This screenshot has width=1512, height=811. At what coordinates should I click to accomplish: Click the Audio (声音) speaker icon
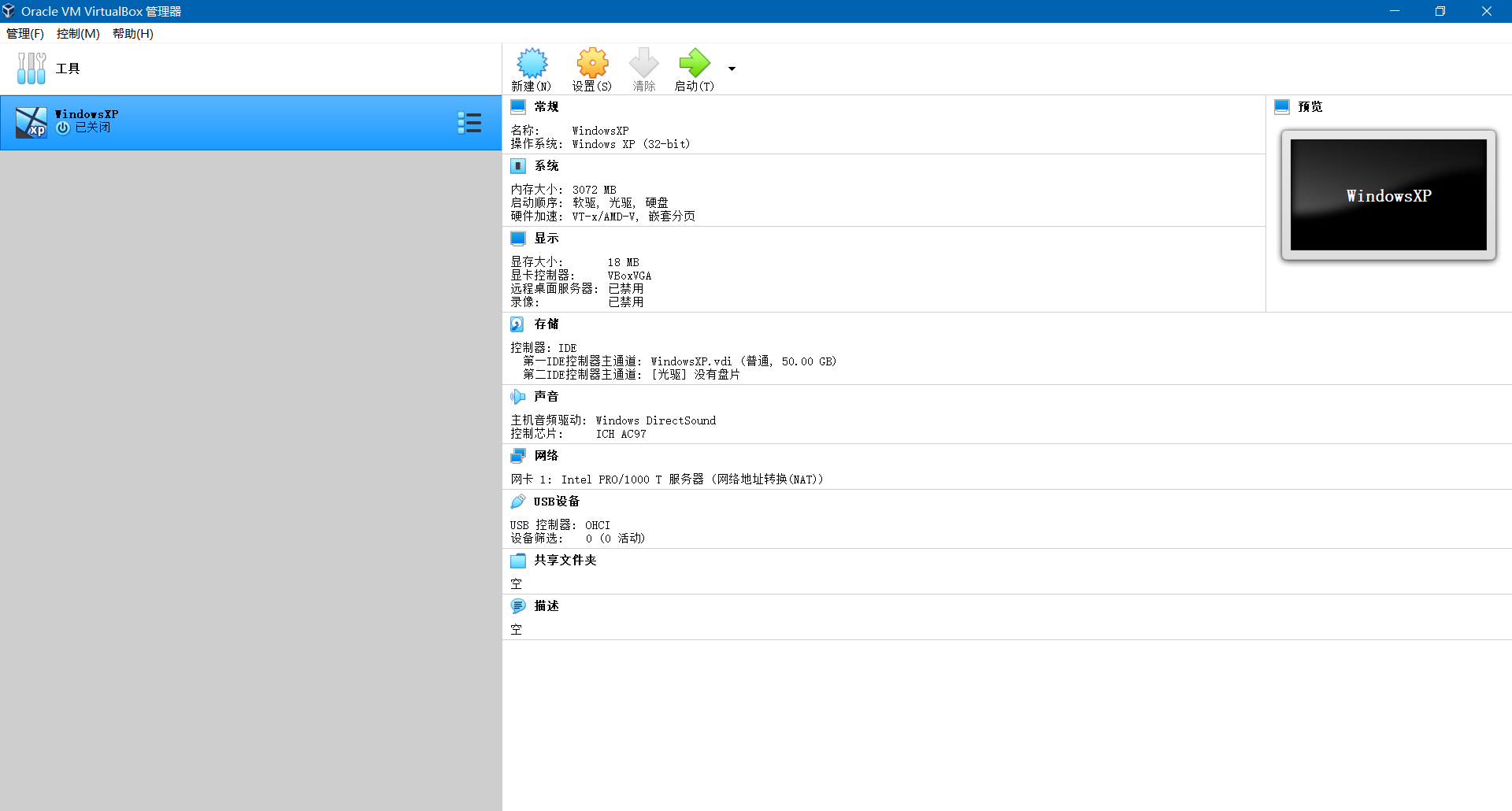517,397
